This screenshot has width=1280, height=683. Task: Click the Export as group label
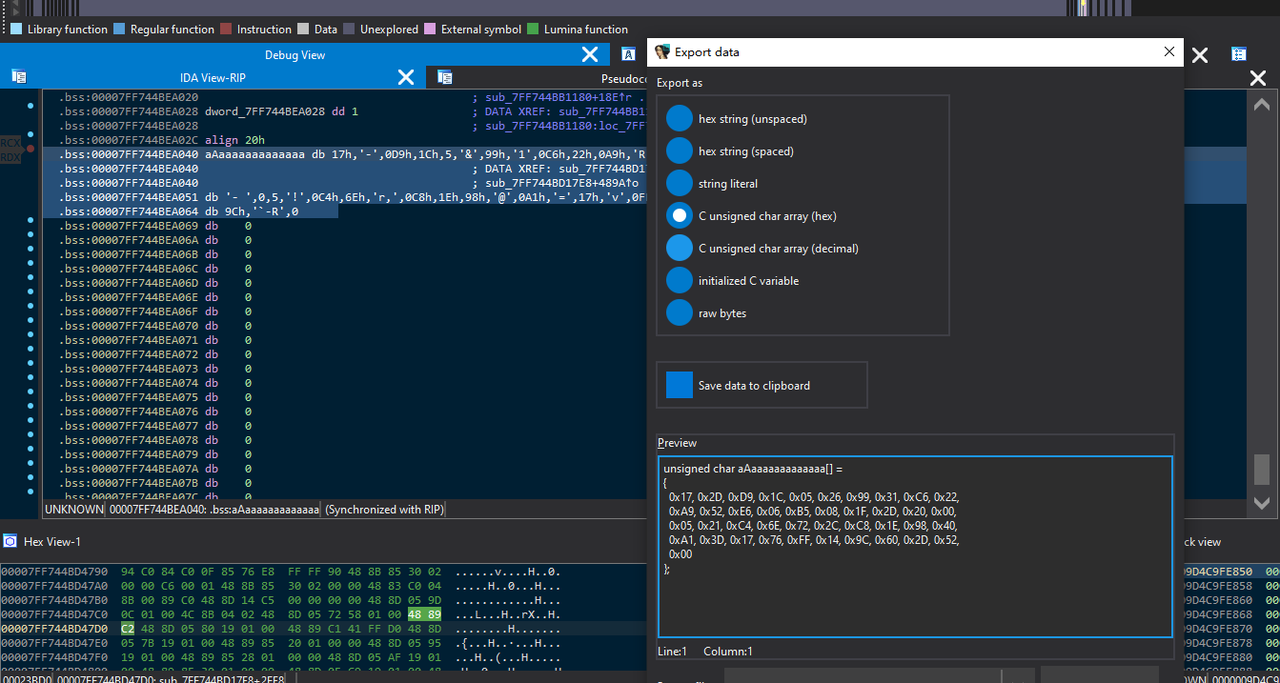680,83
